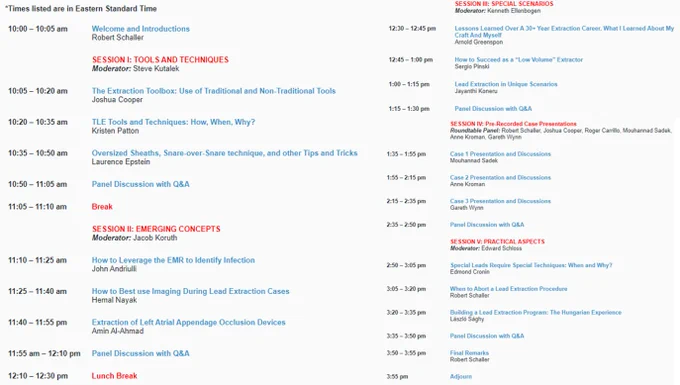The width and height of the screenshot is (680, 385).
Task: Select the Session II: Emerging Concepts heading
Action: 156,229
